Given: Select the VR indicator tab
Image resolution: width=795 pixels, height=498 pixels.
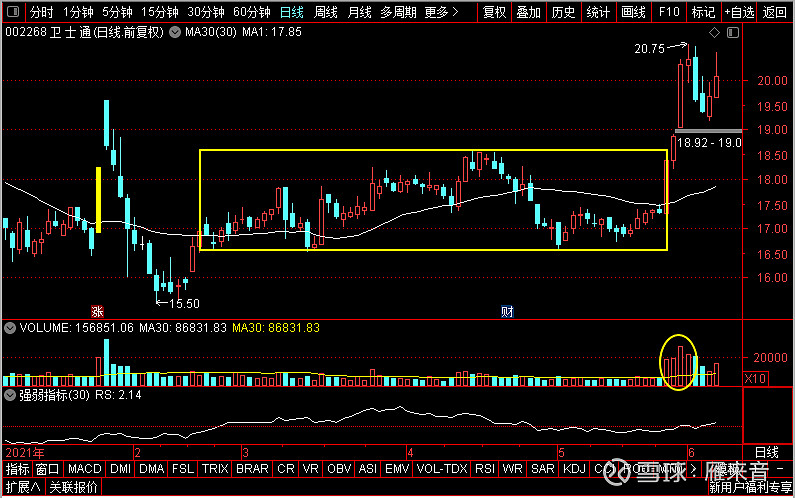Looking at the screenshot, I should (310, 469).
